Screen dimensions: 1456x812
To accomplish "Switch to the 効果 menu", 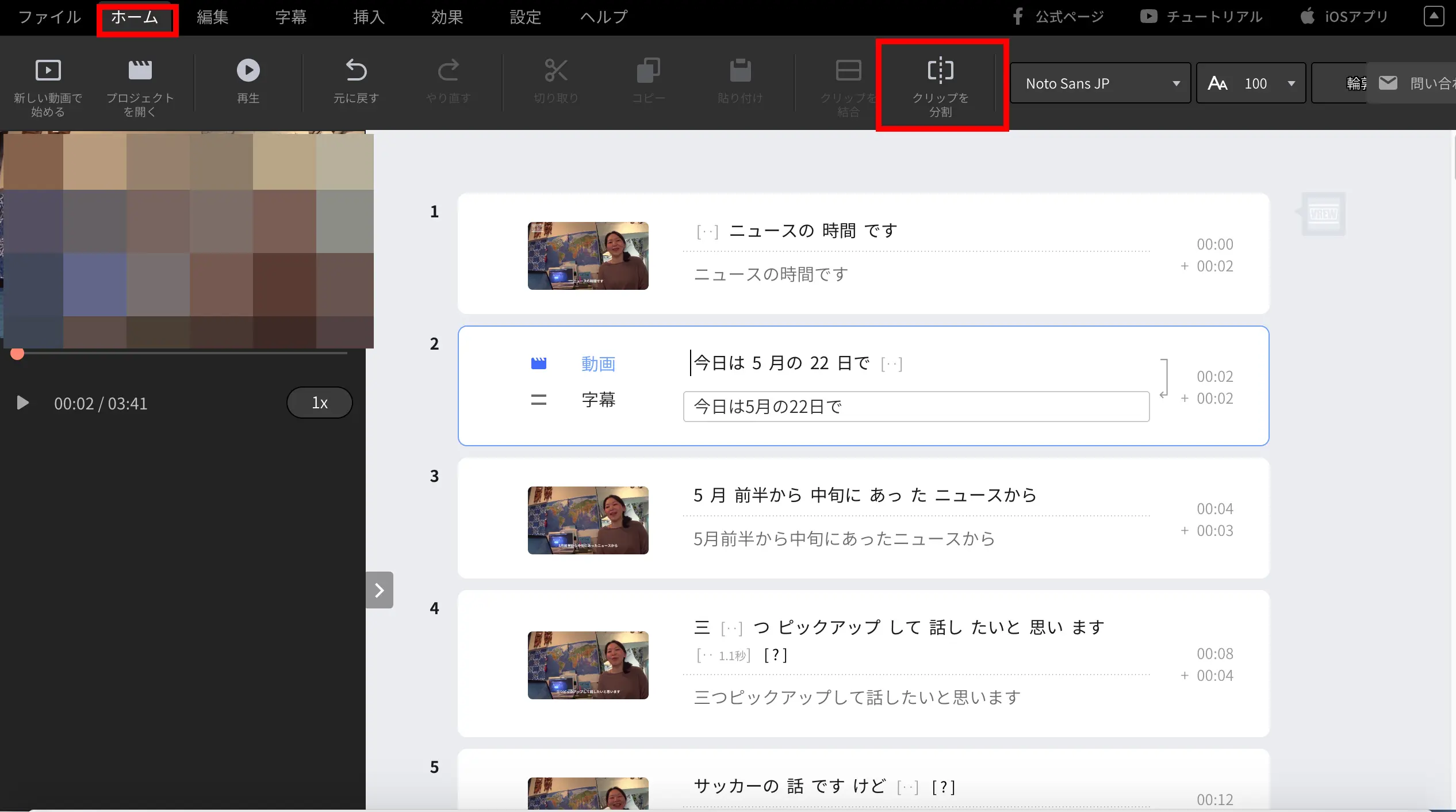I will (x=446, y=17).
